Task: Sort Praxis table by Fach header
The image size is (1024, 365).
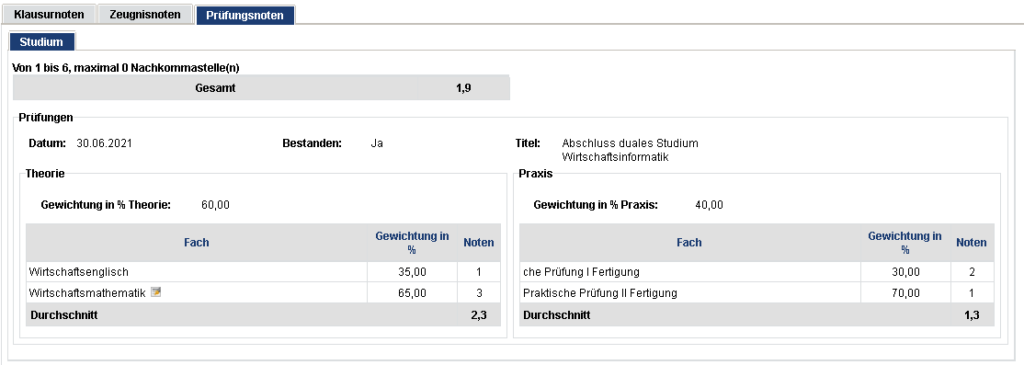Action: [689, 242]
